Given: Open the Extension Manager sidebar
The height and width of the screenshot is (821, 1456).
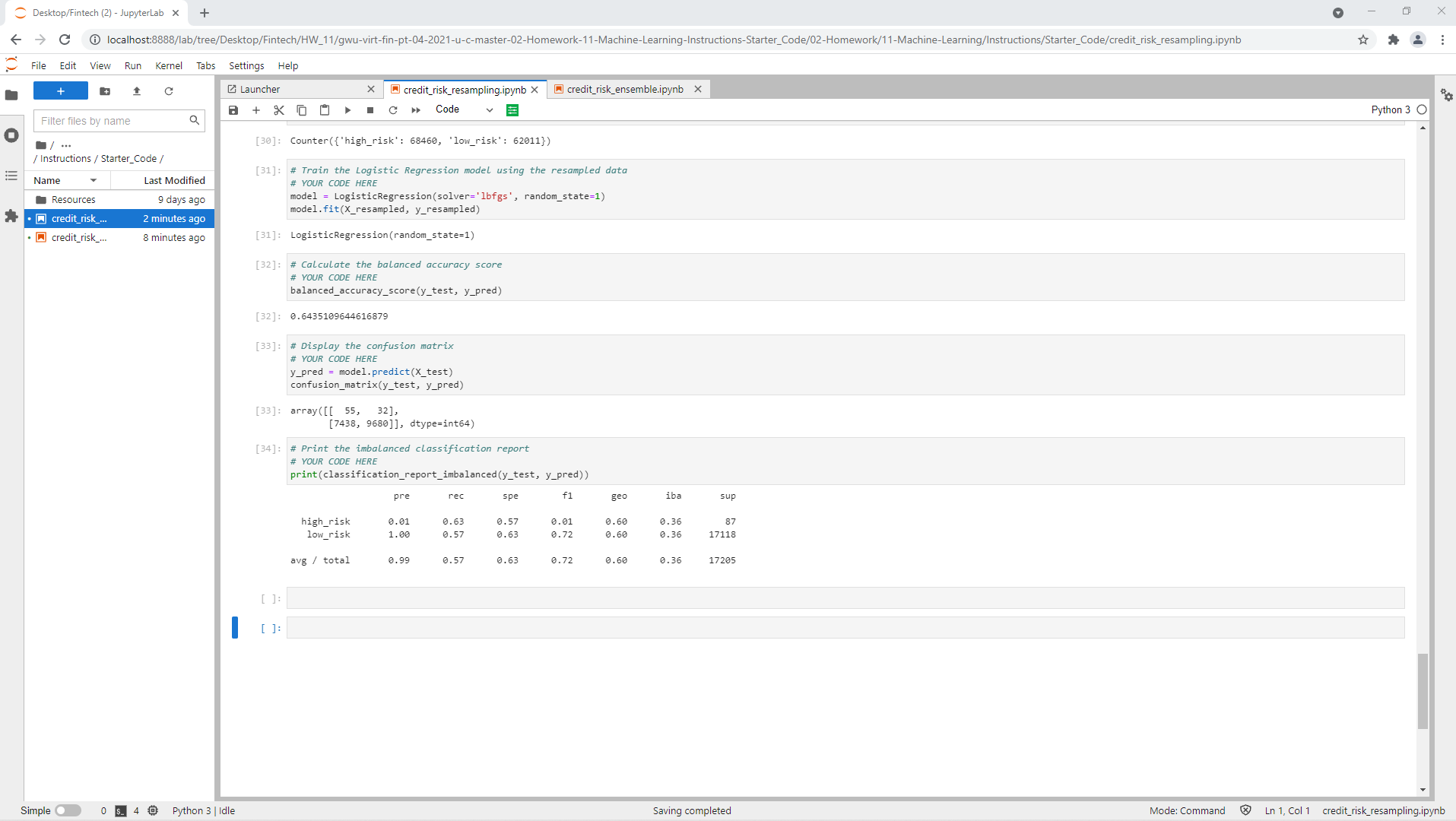Looking at the screenshot, I should pos(11,216).
